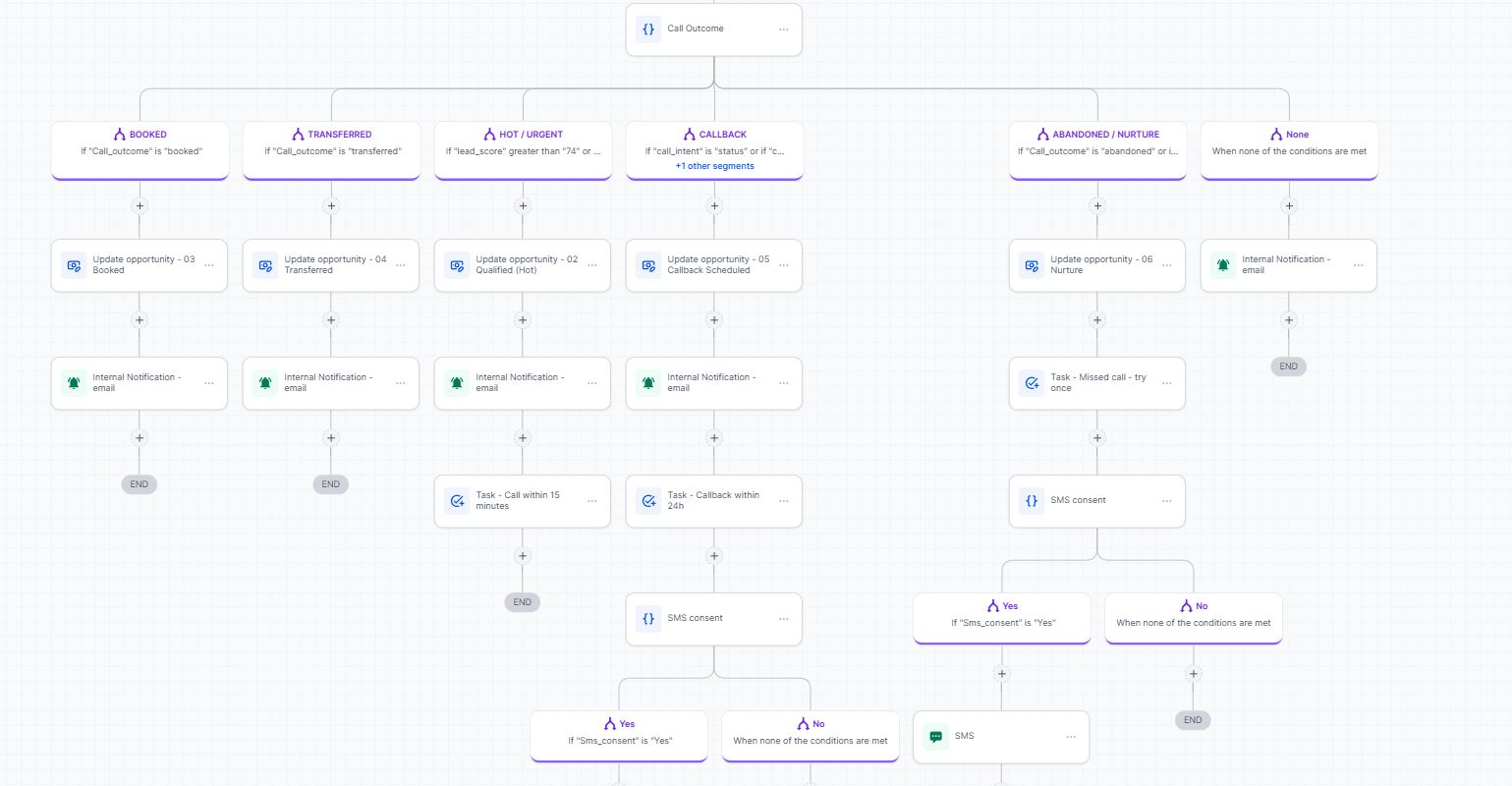This screenshot has height=786, width=1512.
Task: Click END marker under TRANSFERRED branch
Action: (331, 484)
